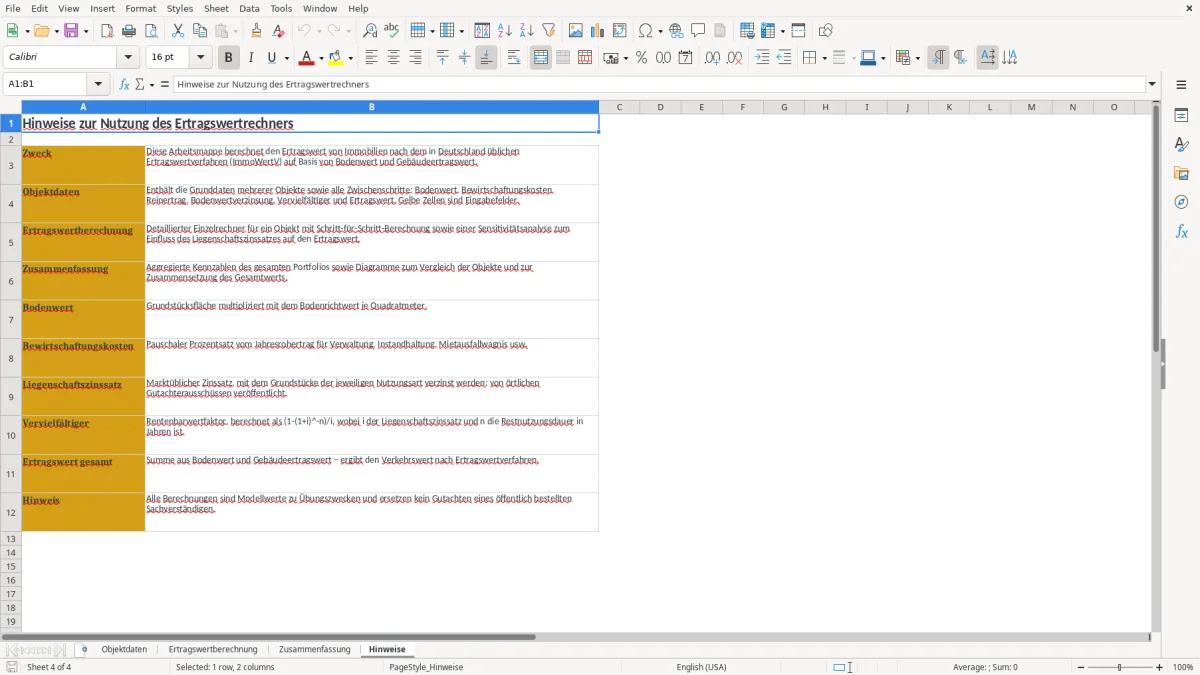Screen dimensions: 1200x675
Task: Add a decimal place icon
Action: click(x=712, y=58)
